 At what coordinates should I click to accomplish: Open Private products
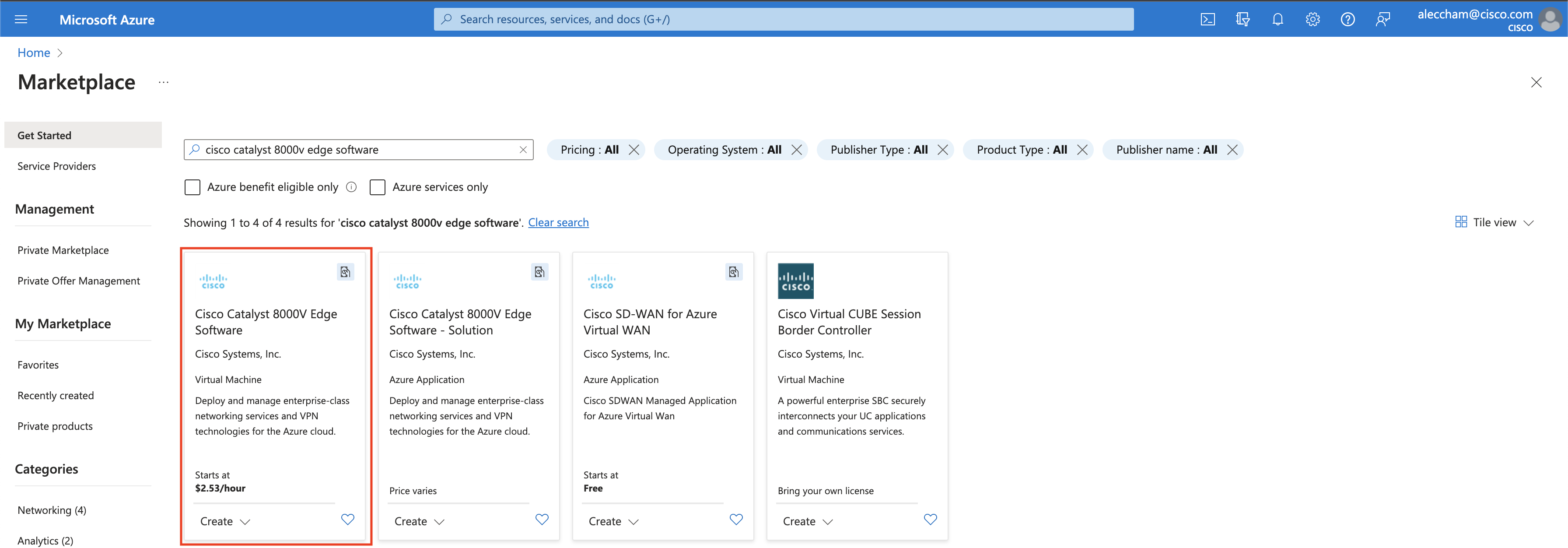tap(55, 426)
